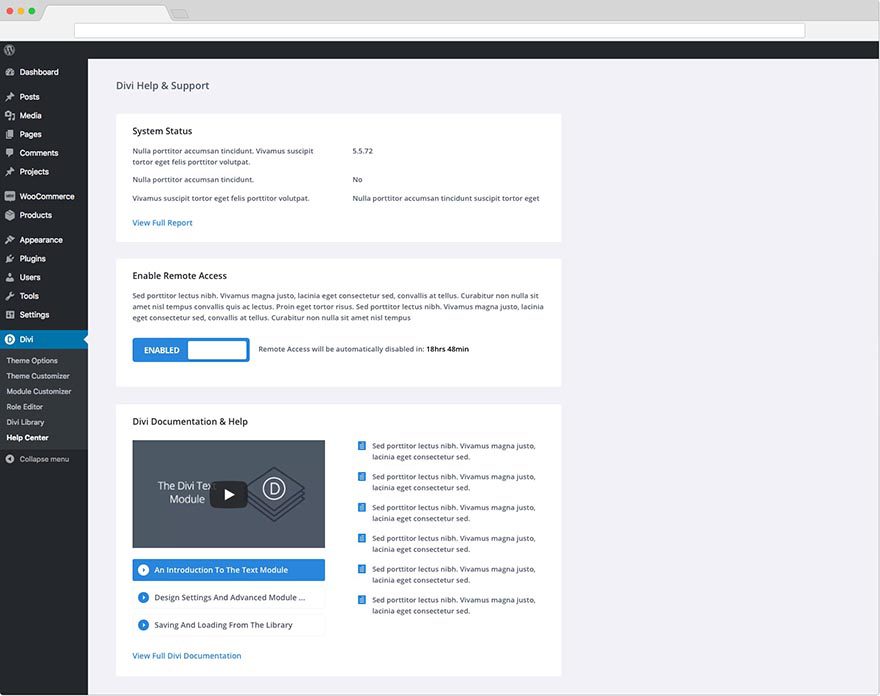Click the Settings icon in sidebar

coord(10,315)
